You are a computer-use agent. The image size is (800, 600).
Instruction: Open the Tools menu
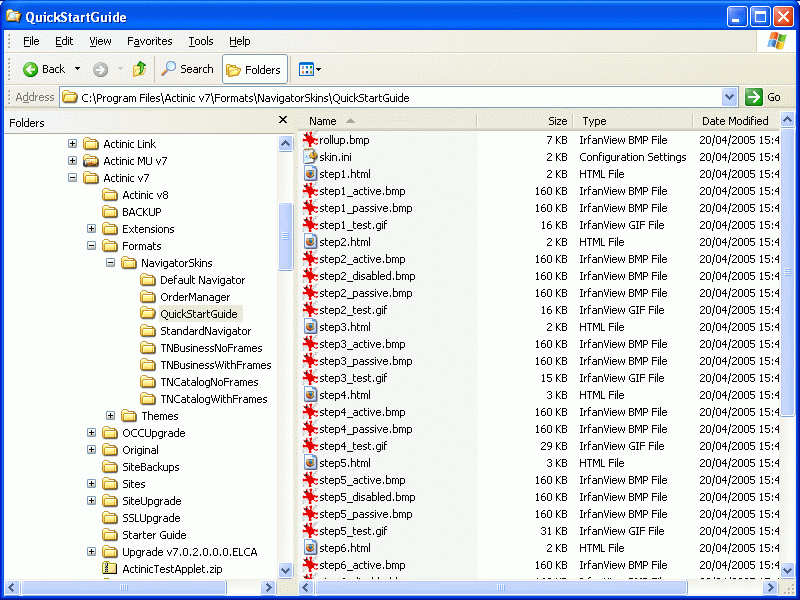point(201,41)
